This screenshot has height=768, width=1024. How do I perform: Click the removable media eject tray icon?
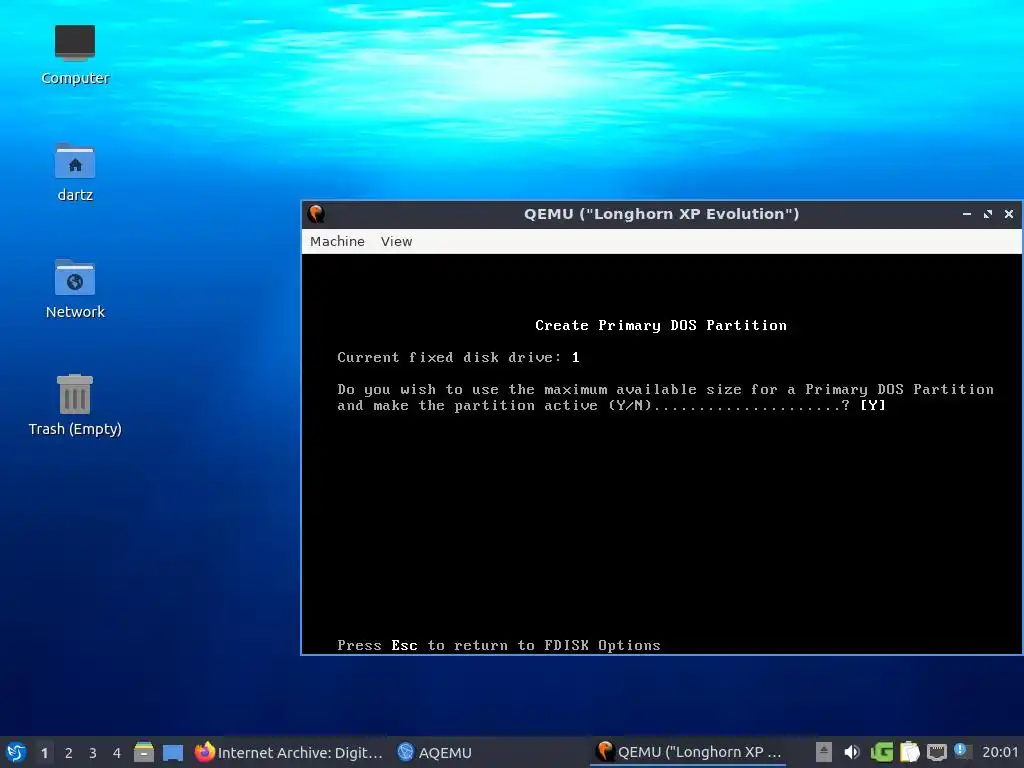pyautogui.click(x=824, y=752)
